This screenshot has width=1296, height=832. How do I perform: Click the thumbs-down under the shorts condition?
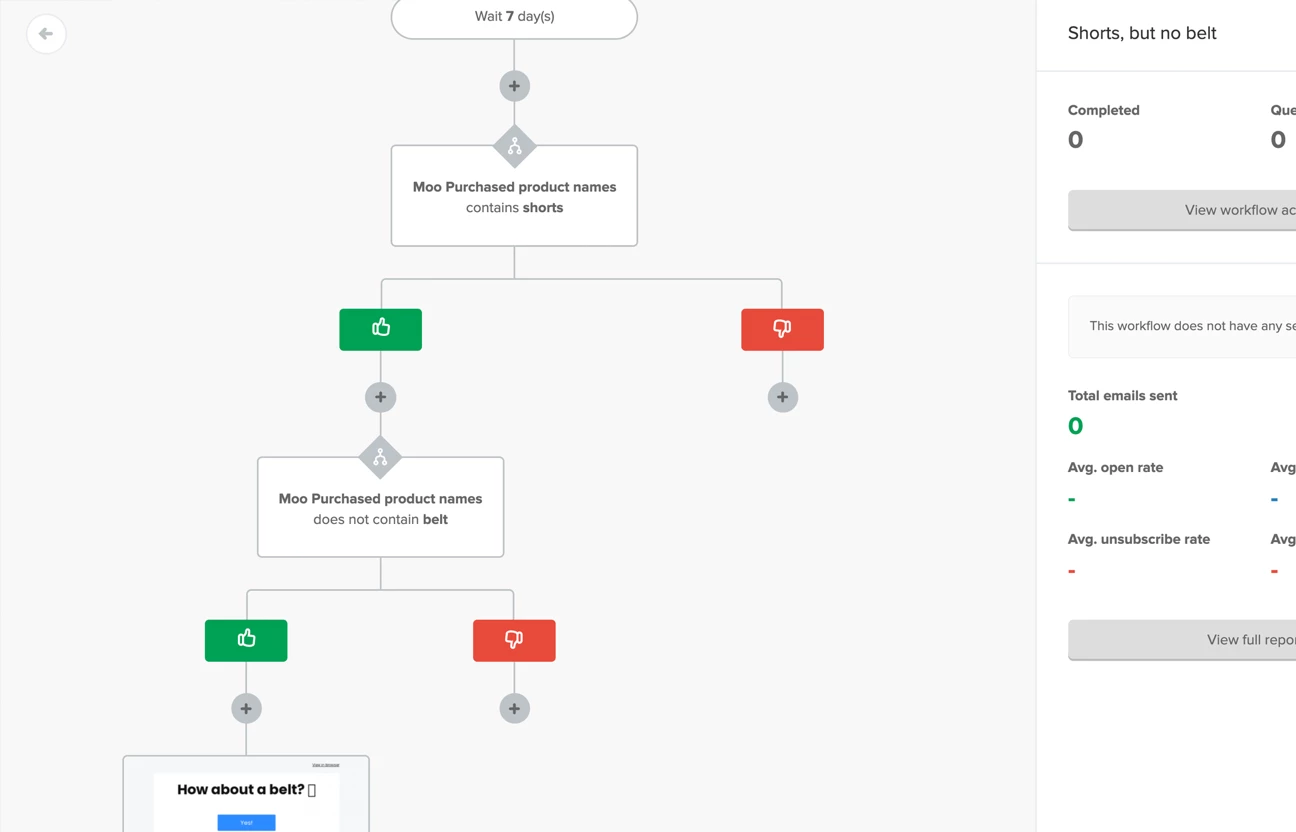[x=782, y=329]
